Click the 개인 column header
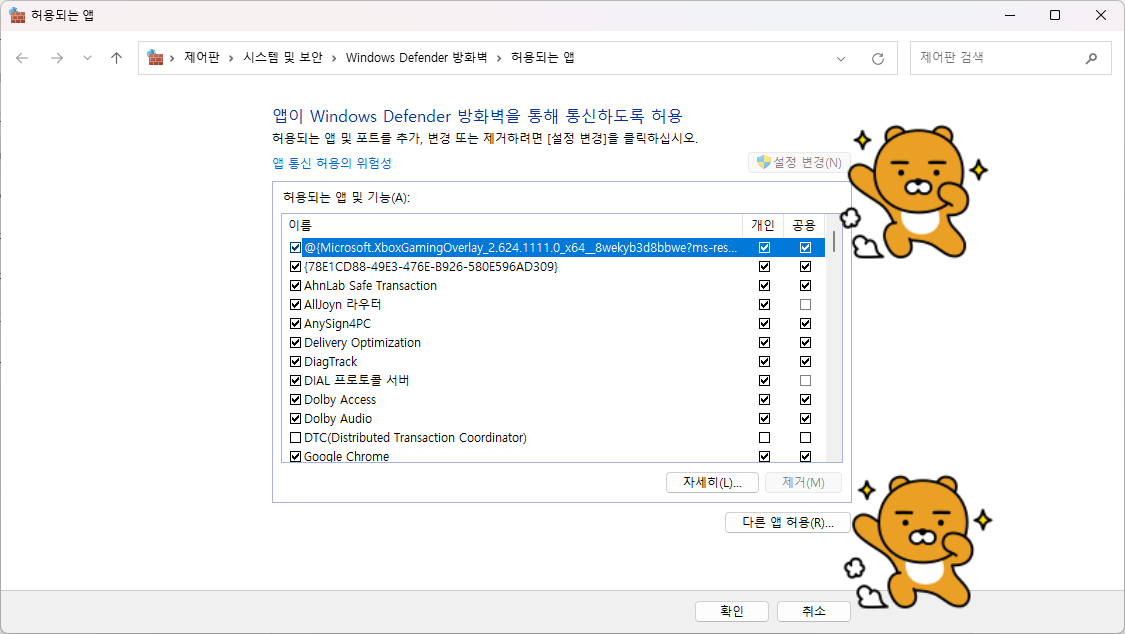This screenshot has width=1125, height=634. (763, 225)
